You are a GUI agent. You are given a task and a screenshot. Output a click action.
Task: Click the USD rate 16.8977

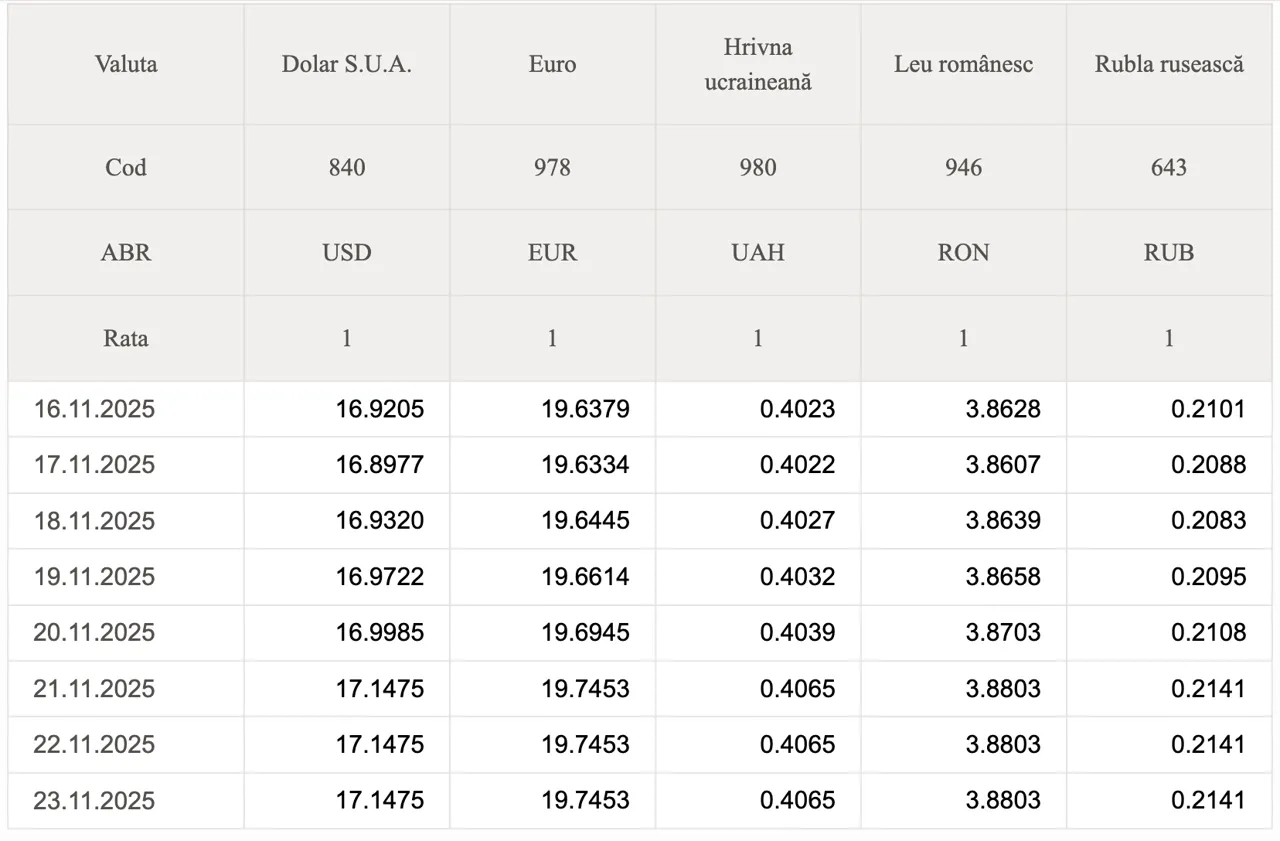pos(380,465)
